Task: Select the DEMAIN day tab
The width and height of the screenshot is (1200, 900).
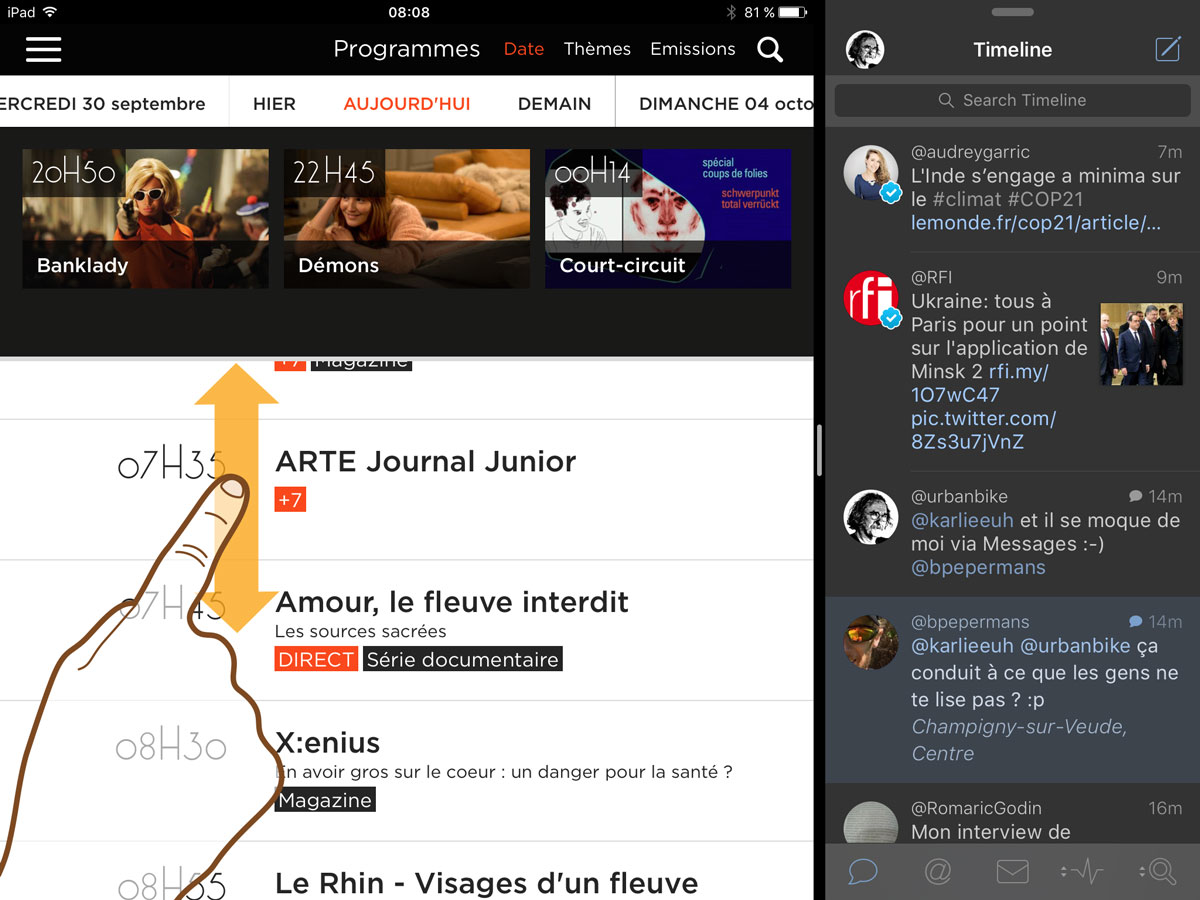Action: pyautogui.click(x=554, y=103)
